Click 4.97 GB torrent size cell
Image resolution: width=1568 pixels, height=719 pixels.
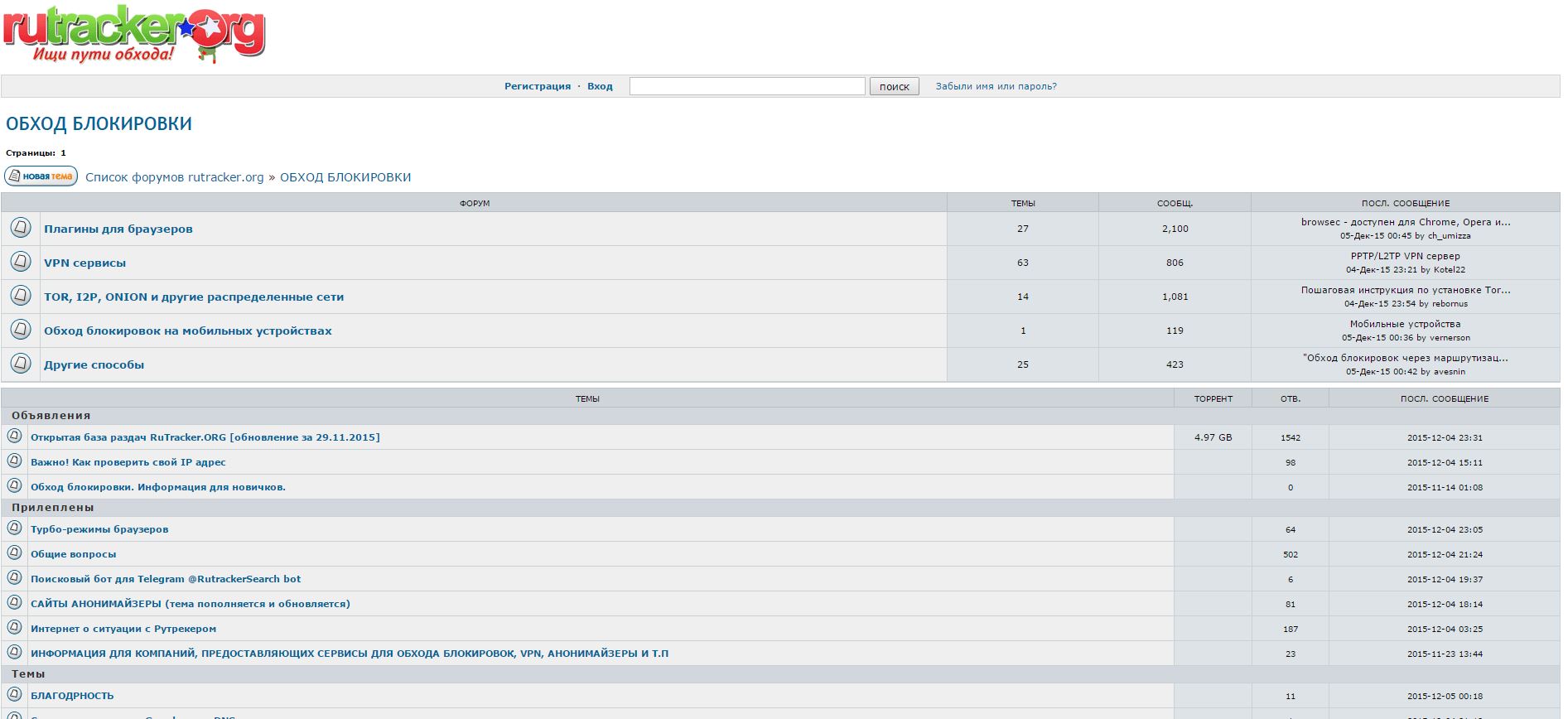coord(1213,437)
